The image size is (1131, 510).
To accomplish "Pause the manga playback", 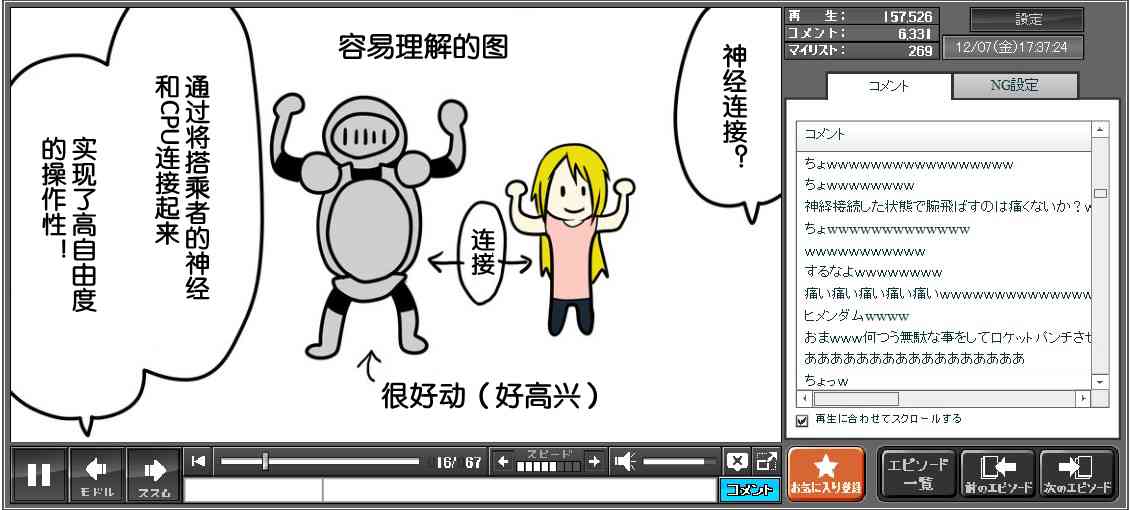I will 39,474.
